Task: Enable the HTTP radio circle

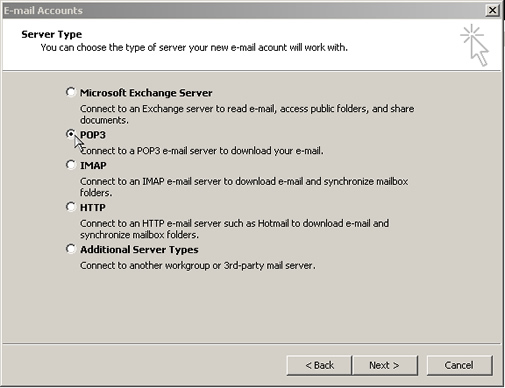Action: [x=70, y=207]
